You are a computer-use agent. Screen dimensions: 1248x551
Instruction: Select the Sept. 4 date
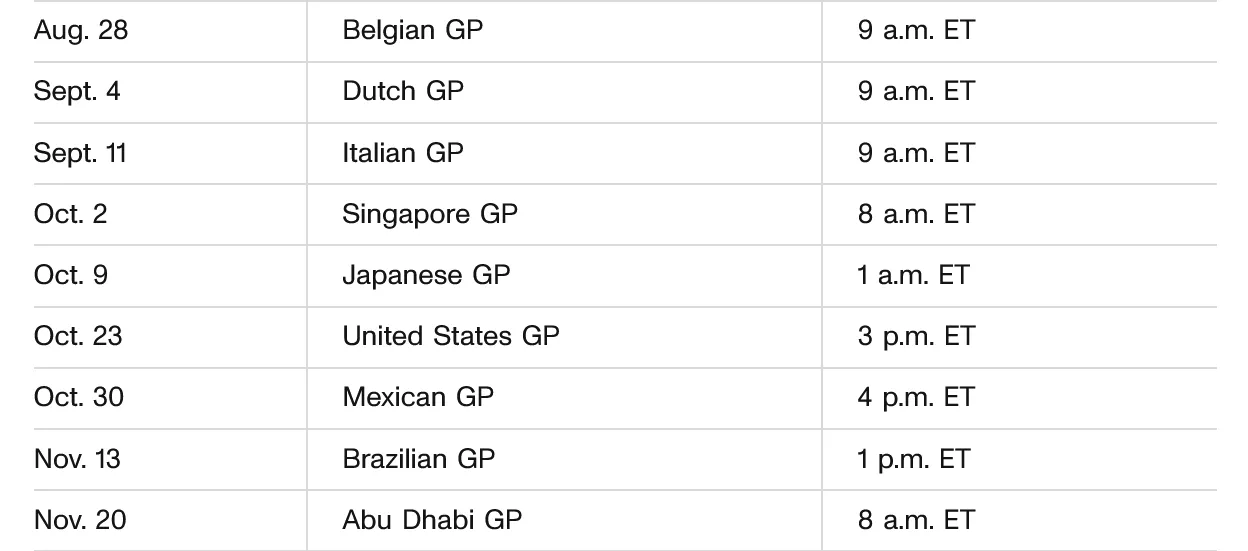click(77, 92)
